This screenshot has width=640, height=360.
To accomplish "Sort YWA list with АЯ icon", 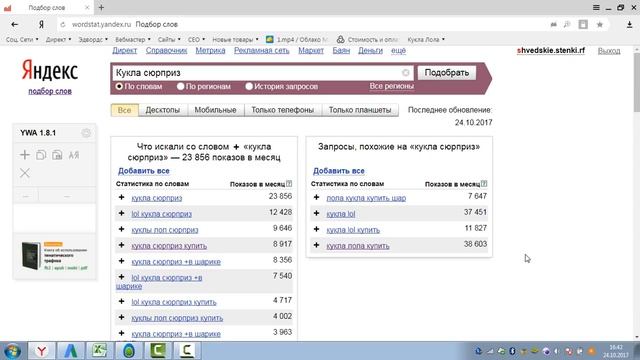I will click(x=73, y=155).
